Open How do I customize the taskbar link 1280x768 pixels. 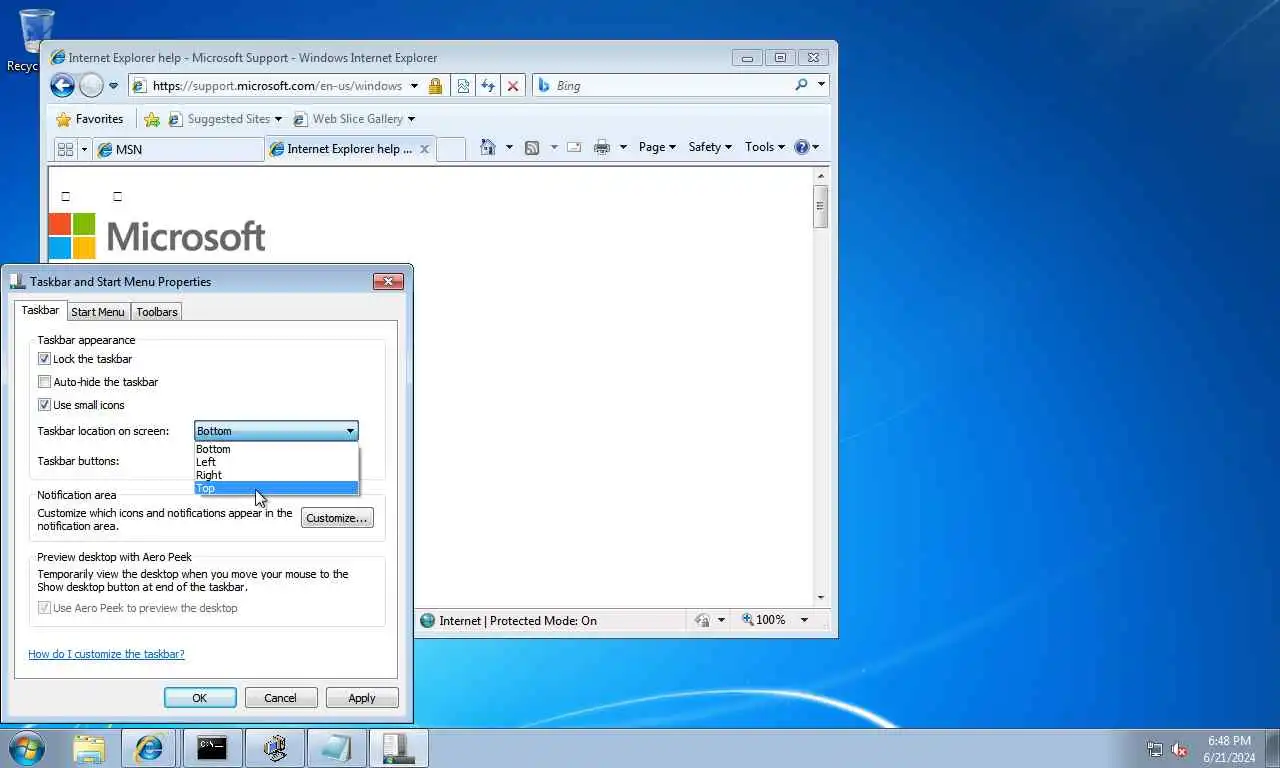[x=106, y=654]
